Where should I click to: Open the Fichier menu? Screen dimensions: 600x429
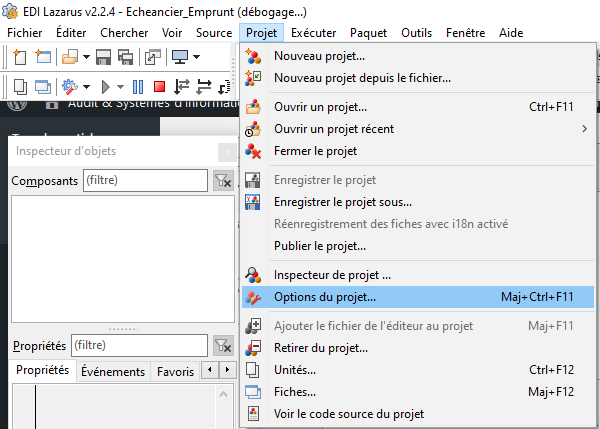click(24, 33)
